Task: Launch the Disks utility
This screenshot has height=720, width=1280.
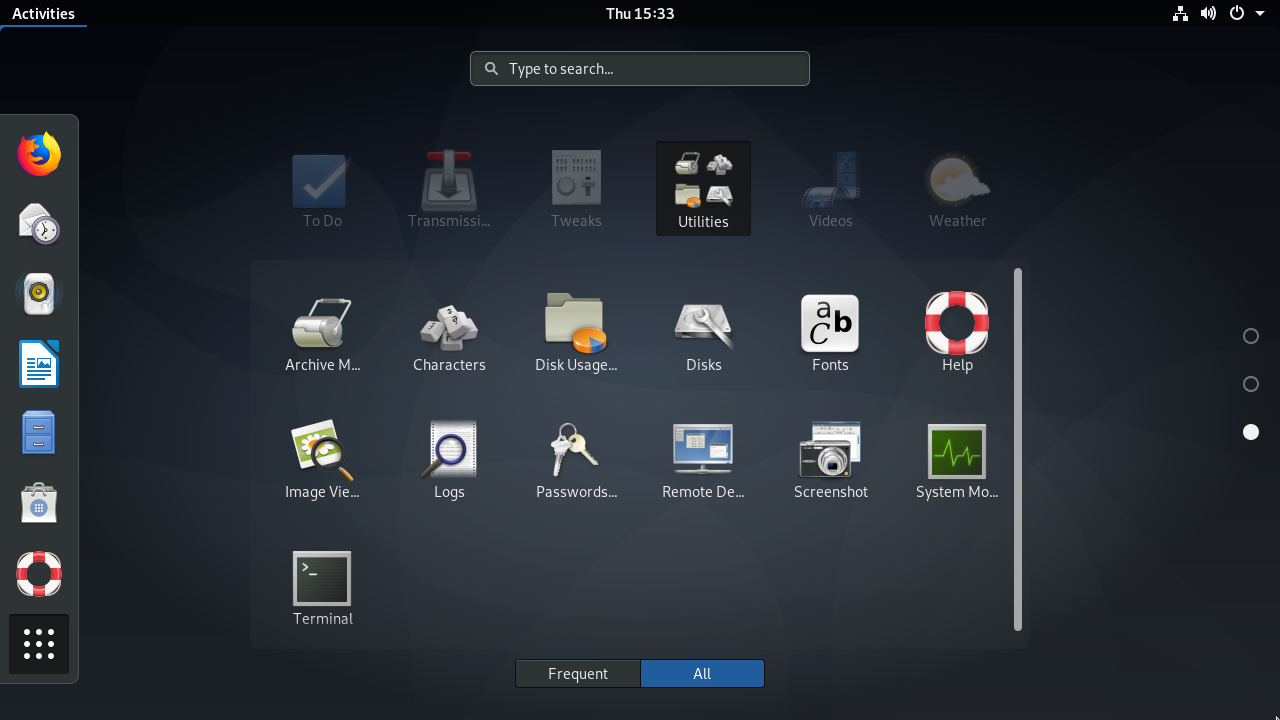Action: pyautogui.click(x=703, y=334)
